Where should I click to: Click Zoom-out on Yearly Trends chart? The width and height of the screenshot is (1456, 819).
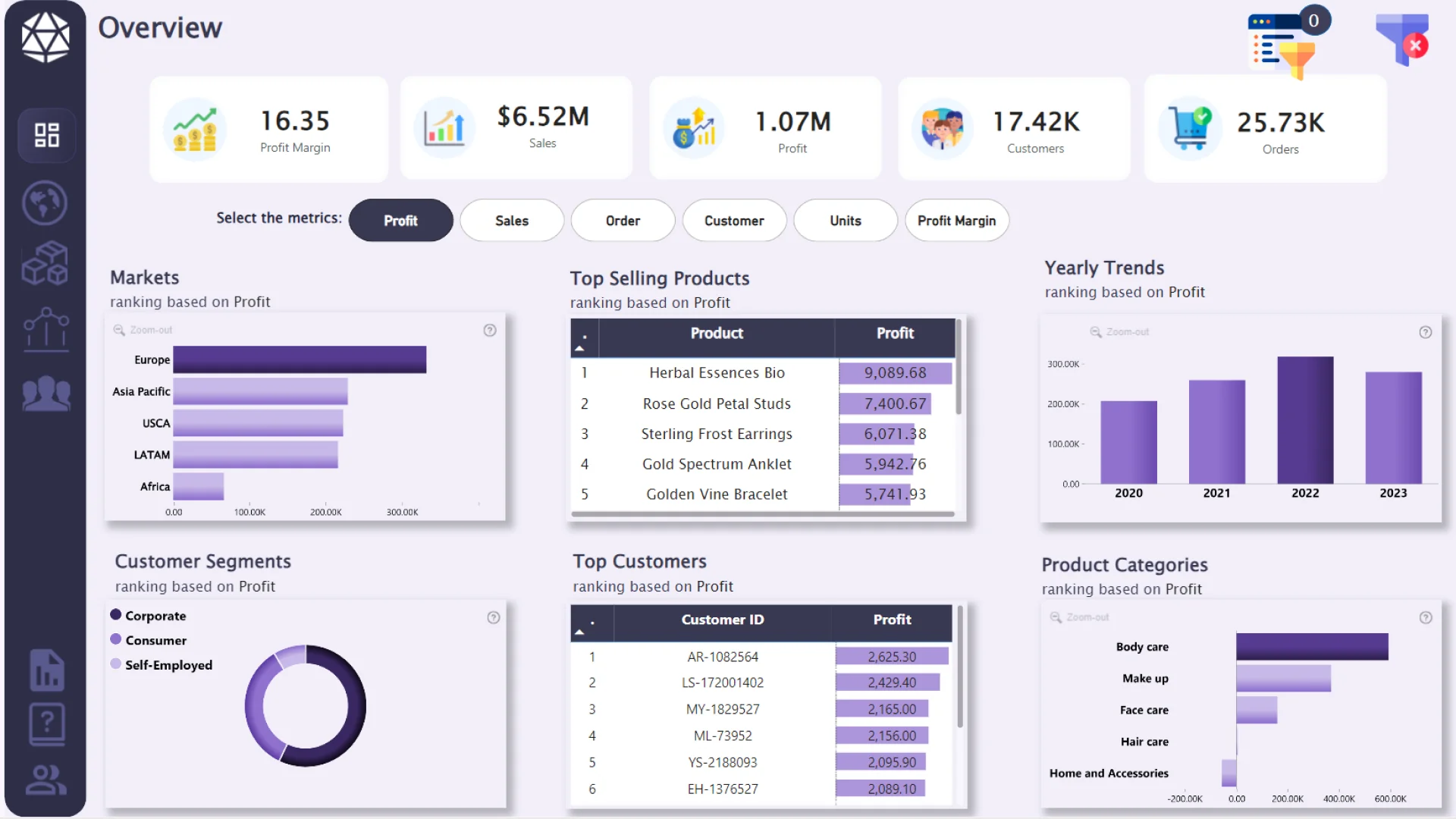tap(1119, 332)
